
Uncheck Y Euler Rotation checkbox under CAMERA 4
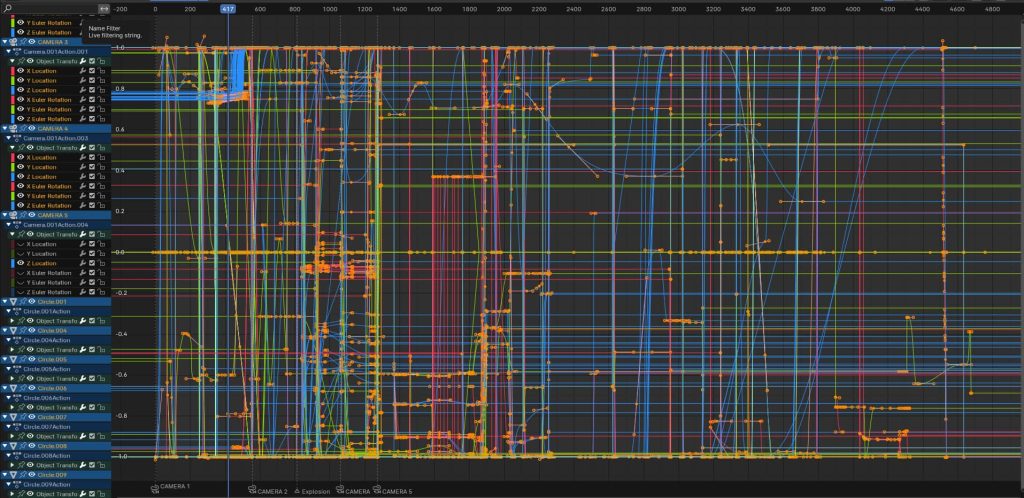click(x=92, y=196)
